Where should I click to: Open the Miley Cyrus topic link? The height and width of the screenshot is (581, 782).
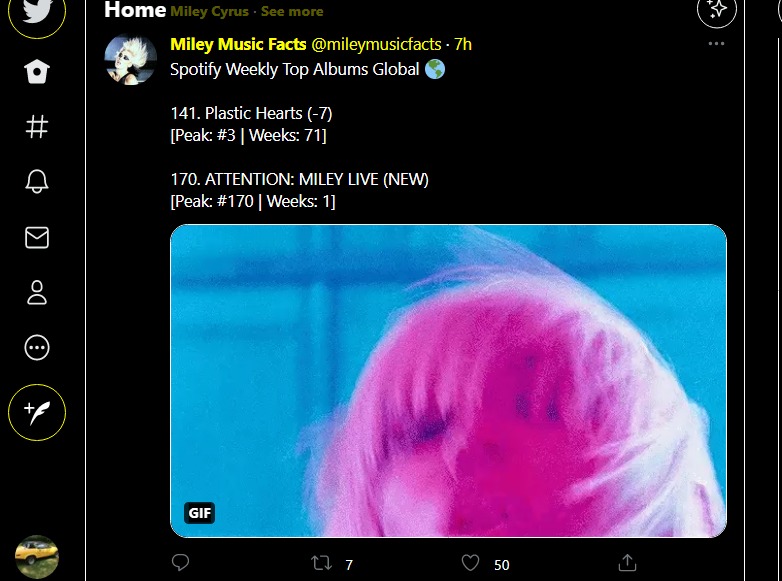[209, 11]
